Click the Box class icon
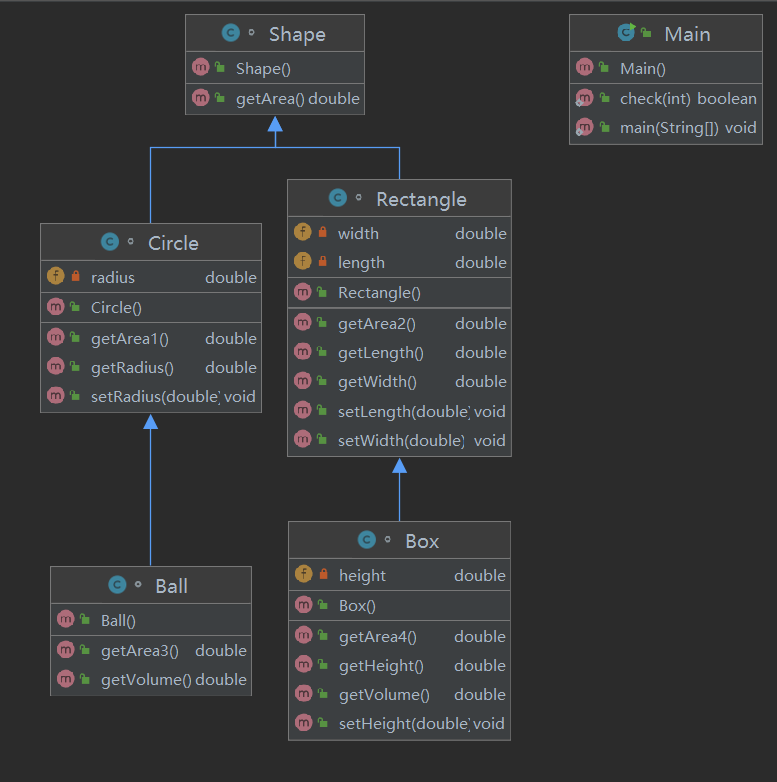Viewport: 777px width, 782px height. [367, 540]
